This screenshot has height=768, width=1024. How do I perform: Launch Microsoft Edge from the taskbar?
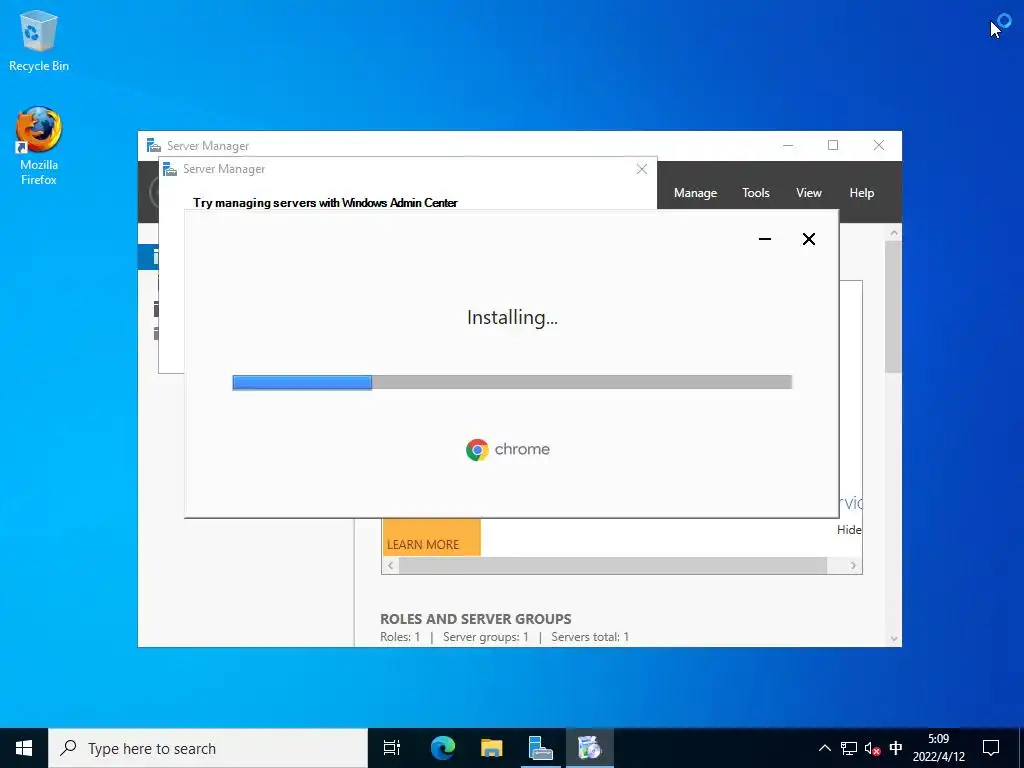442,748
